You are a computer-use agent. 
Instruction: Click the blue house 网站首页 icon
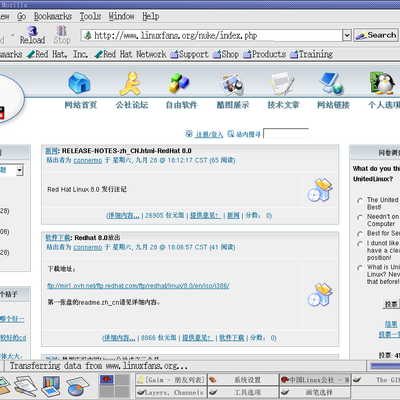pyautogui.click(x=79, y=83)
